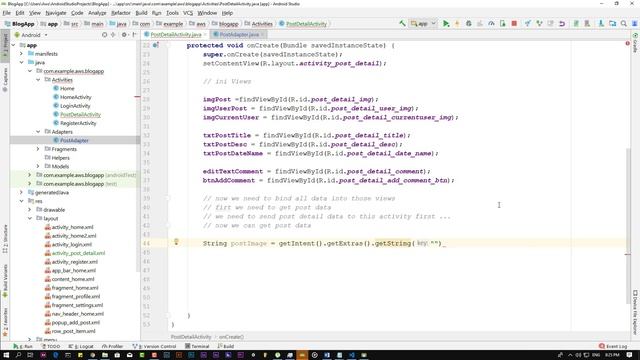Click the green hammer Make Project icon

pos(402,24)
